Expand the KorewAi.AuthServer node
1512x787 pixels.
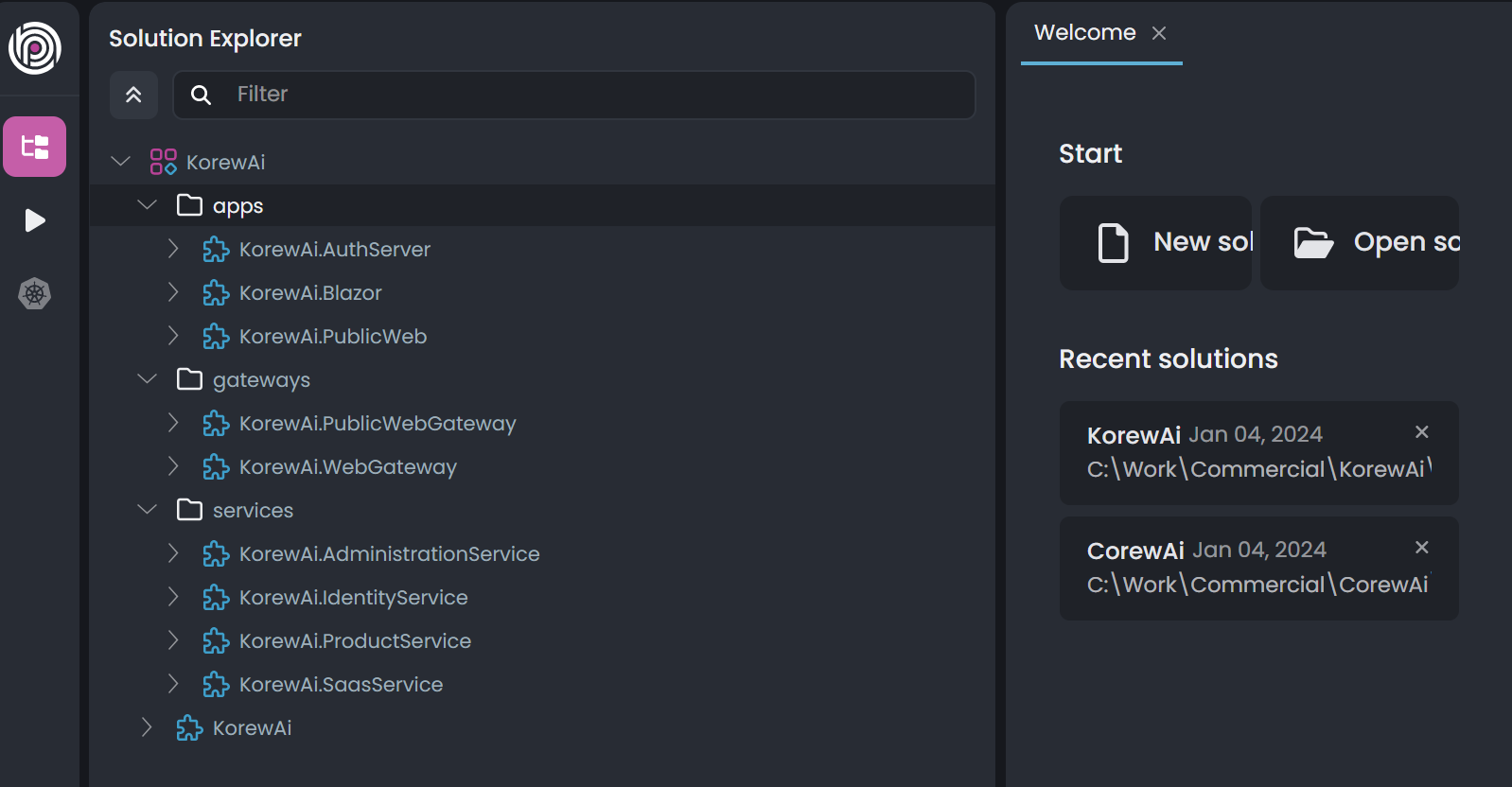pos(173,249)
